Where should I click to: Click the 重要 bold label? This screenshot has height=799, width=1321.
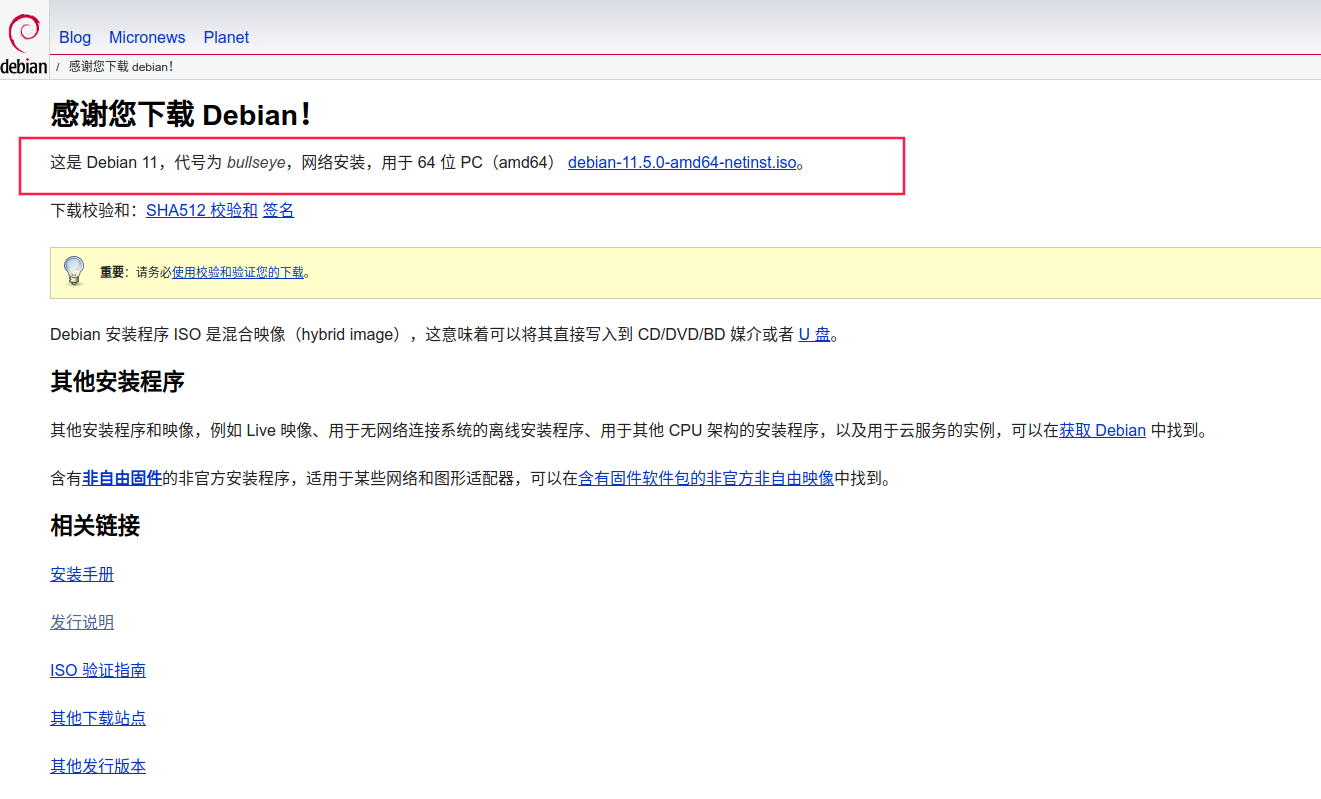point(112,272)
